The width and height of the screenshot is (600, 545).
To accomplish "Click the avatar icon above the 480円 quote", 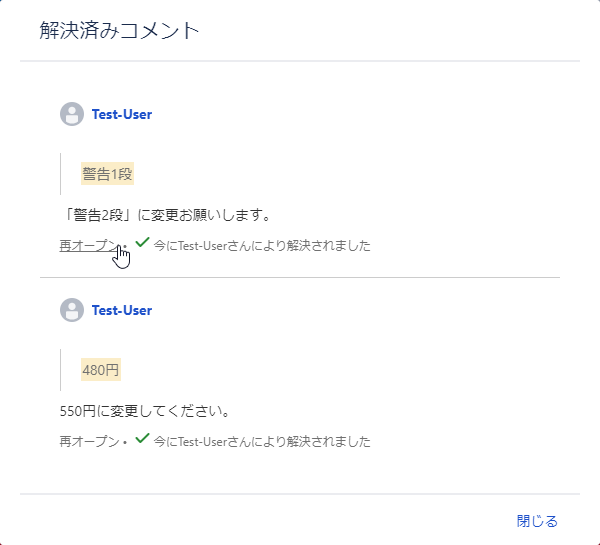I will coord(71,310).
